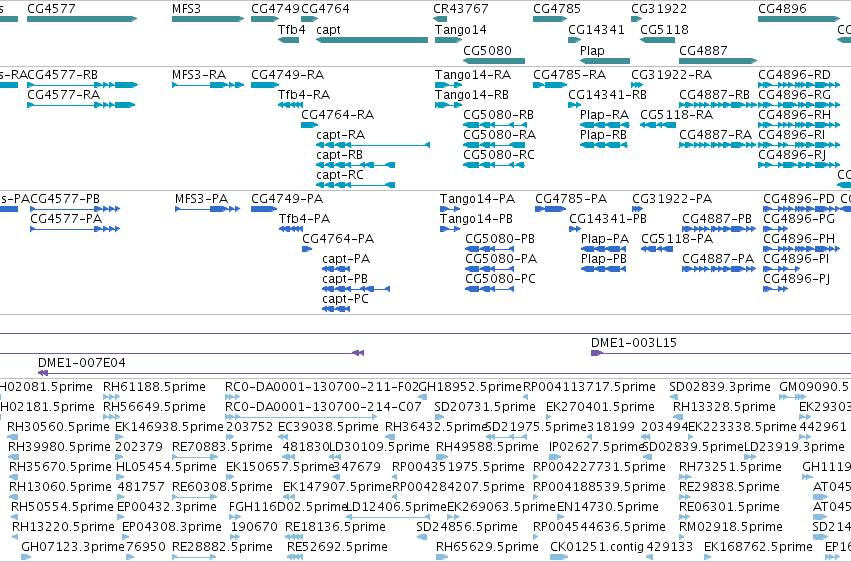Select protein CG4577-PB

click(x=75, y=209)
